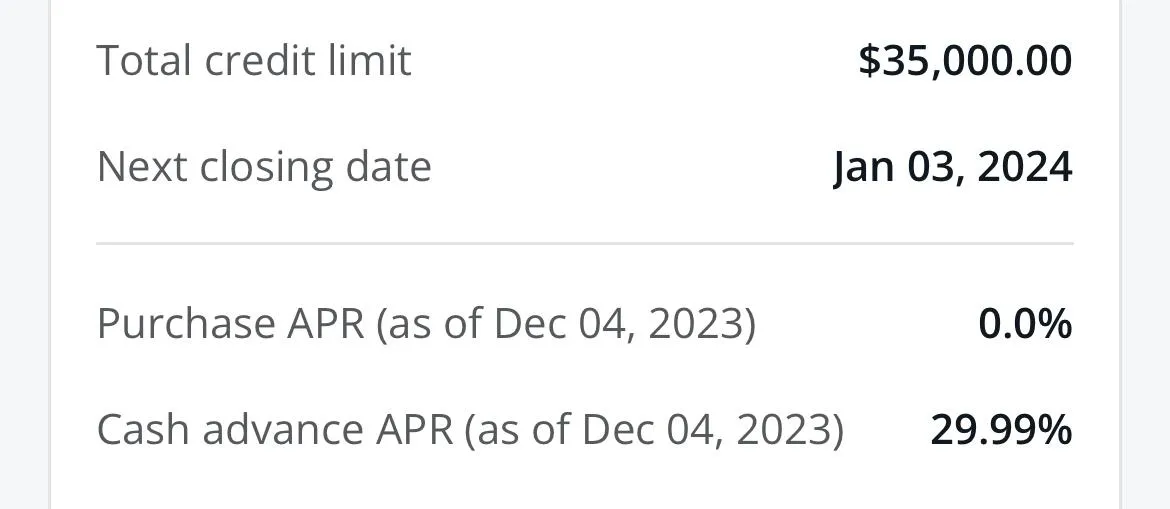Click the word 'Cash' in advance APR row
Viewport: 1170px width, 509px height.
pos(143,430)
